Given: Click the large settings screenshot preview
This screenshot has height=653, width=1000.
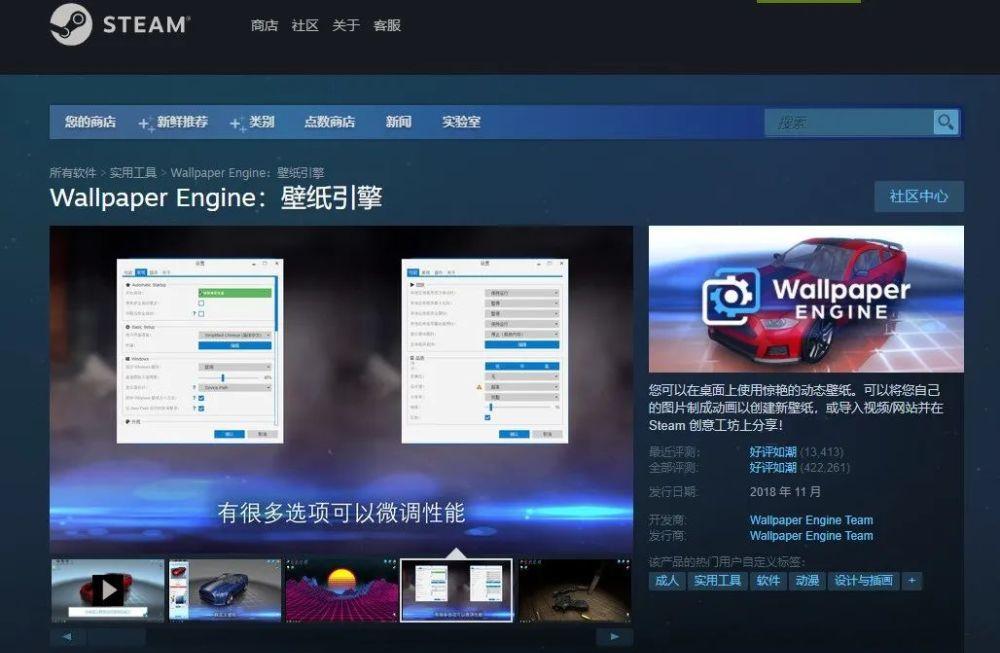Looking at the screenshot, I should (341, 390).
